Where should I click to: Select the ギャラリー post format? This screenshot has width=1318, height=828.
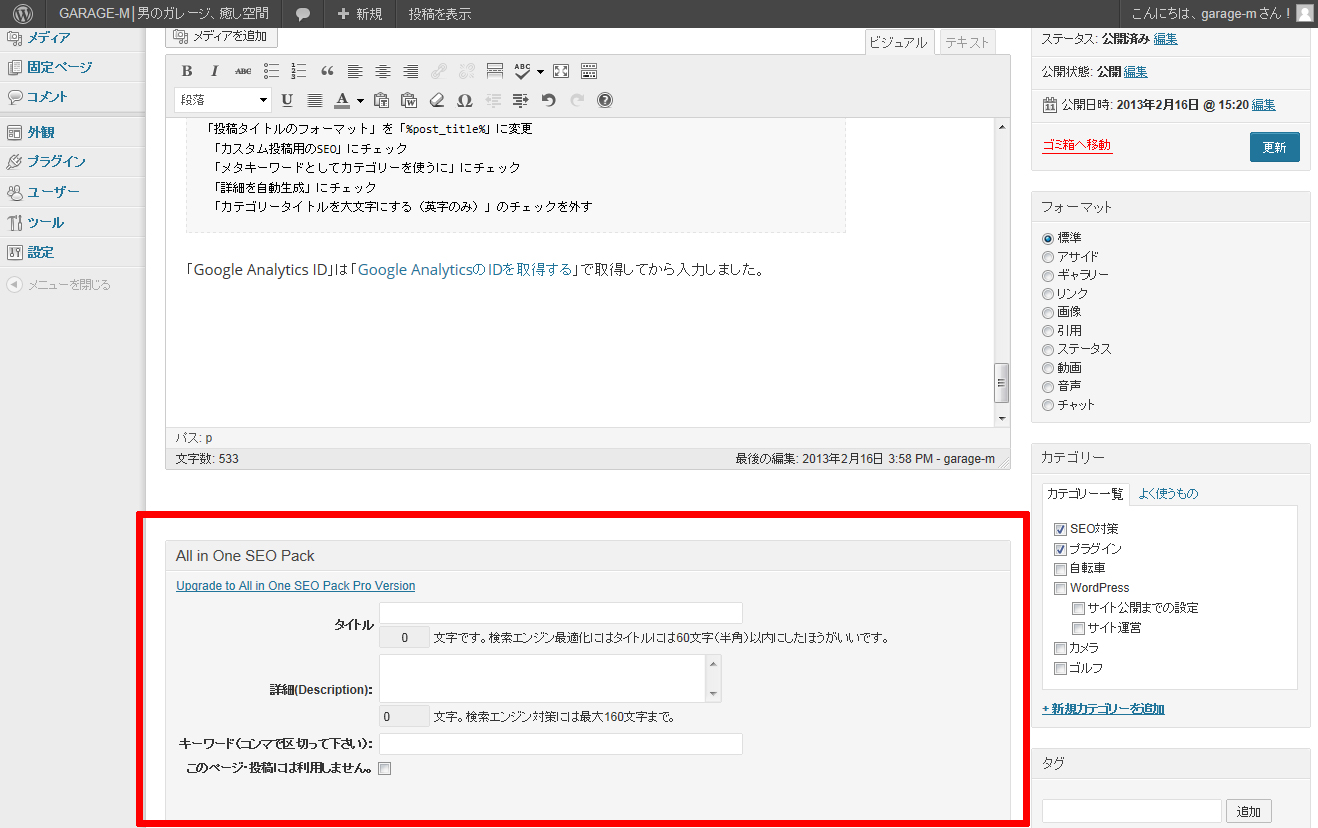click(1048, 275)
